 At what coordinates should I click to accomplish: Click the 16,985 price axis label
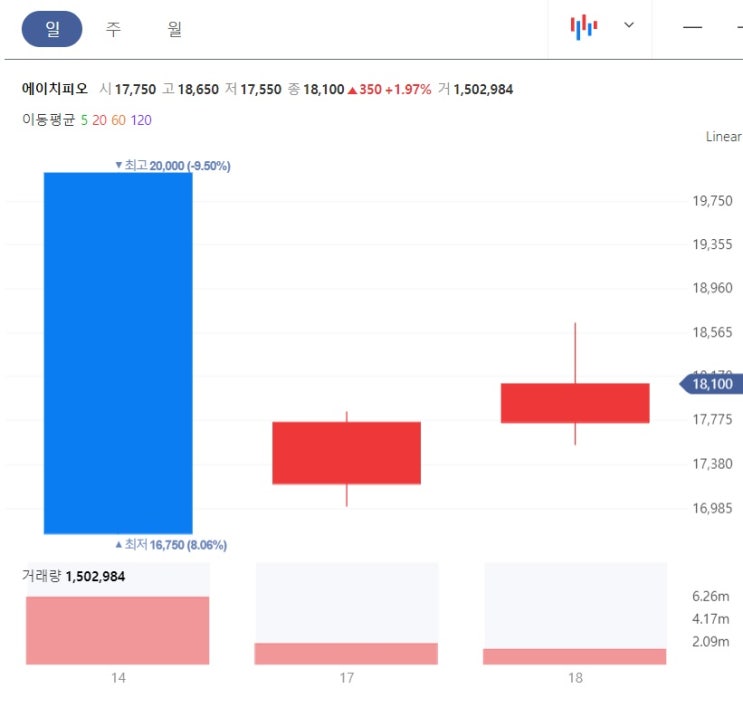click(712, 508)
